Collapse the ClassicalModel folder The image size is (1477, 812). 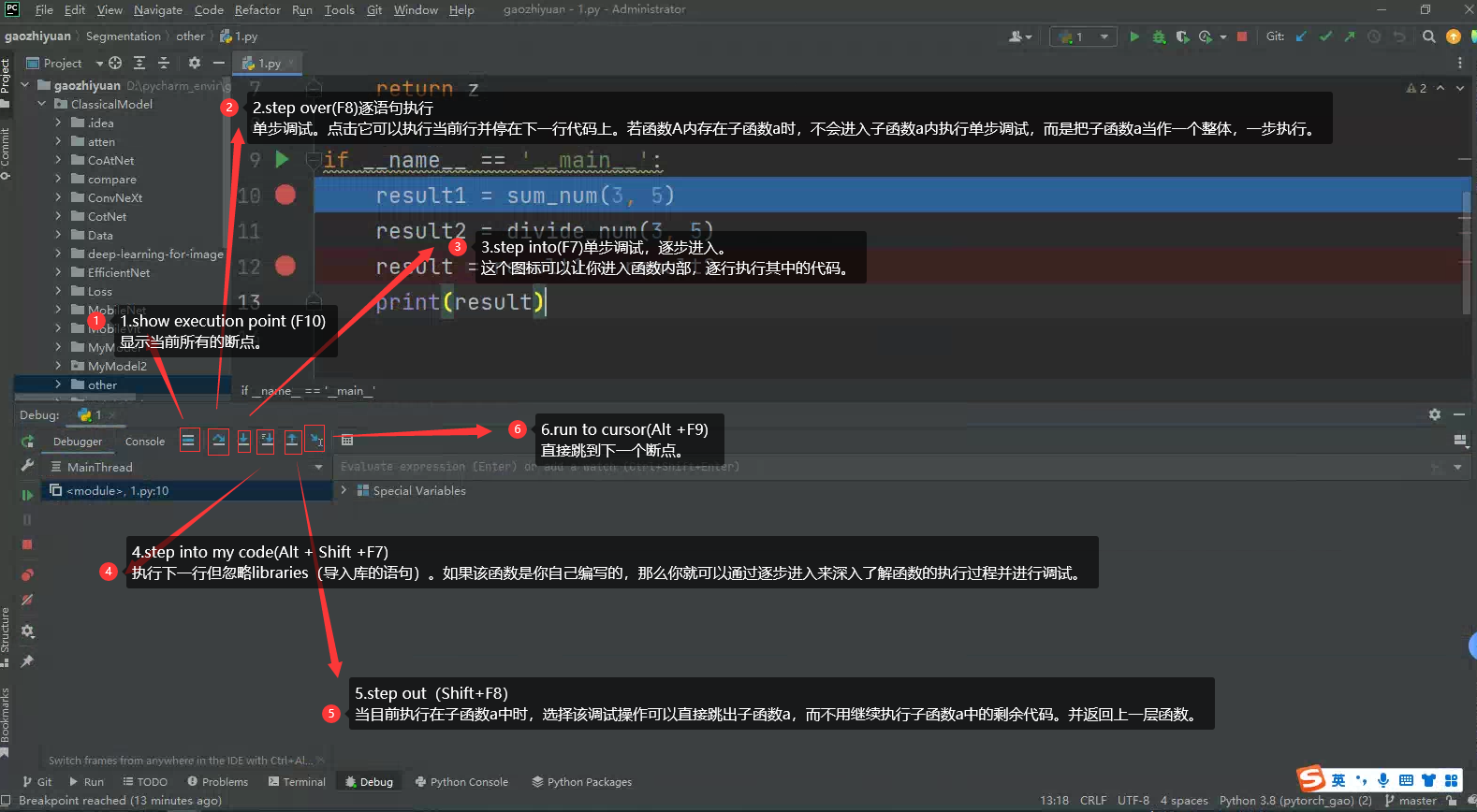(42, 104)
